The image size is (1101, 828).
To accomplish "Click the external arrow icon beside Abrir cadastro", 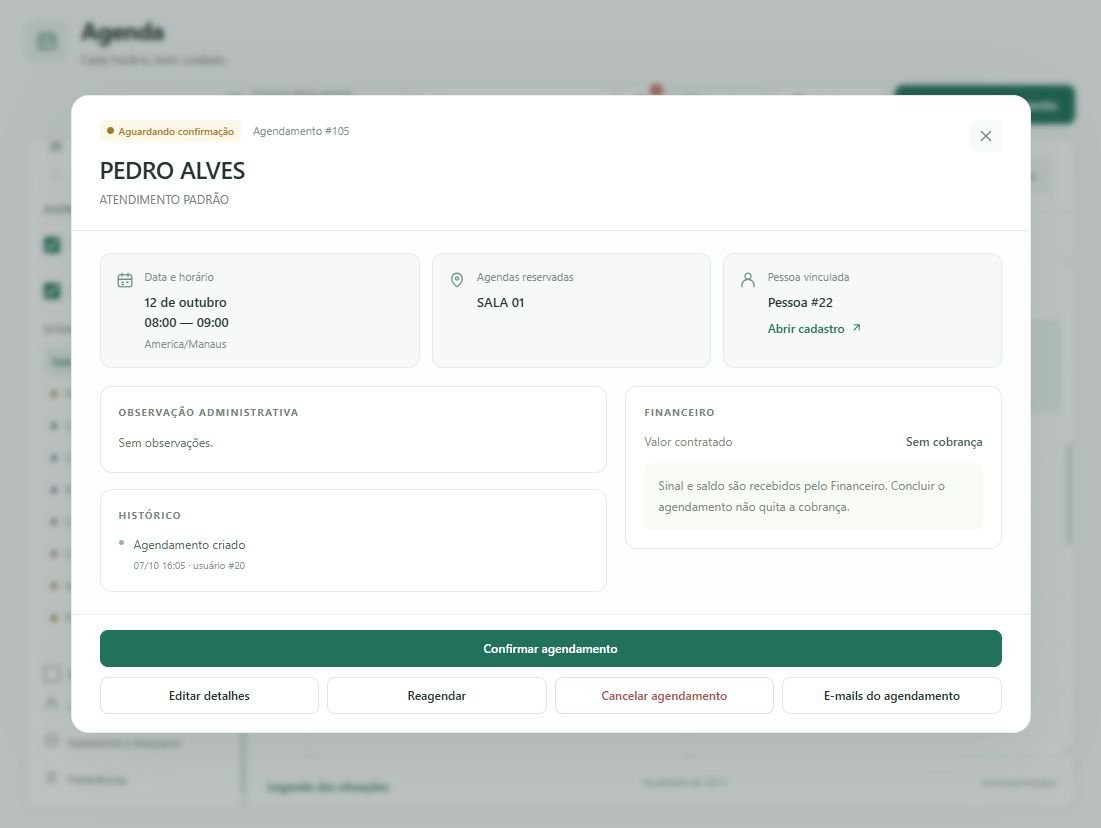I will pos(856,328).
